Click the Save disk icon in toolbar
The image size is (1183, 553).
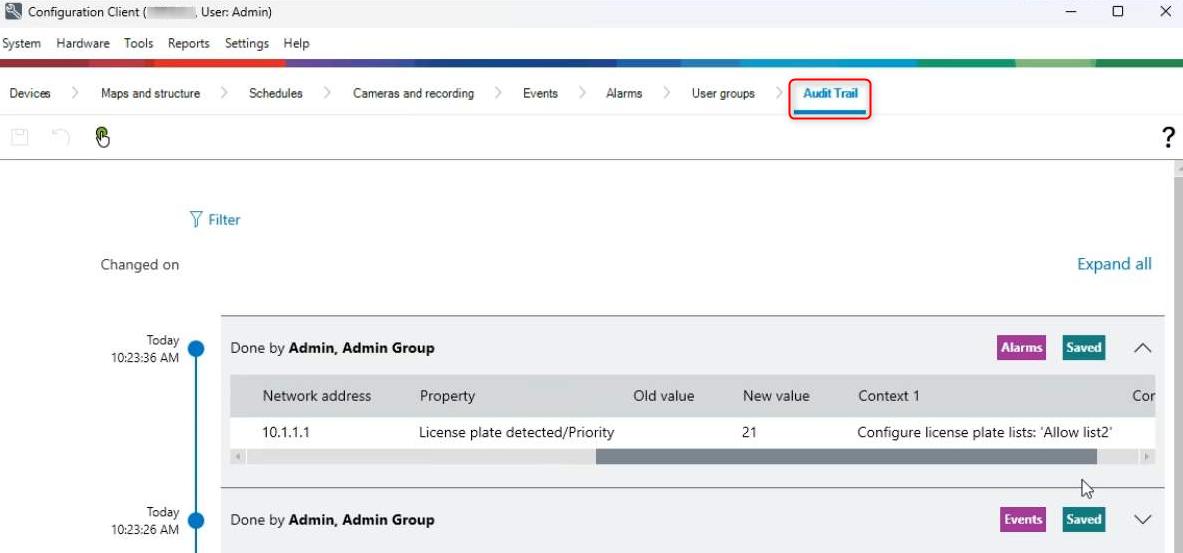coord(19,137)
